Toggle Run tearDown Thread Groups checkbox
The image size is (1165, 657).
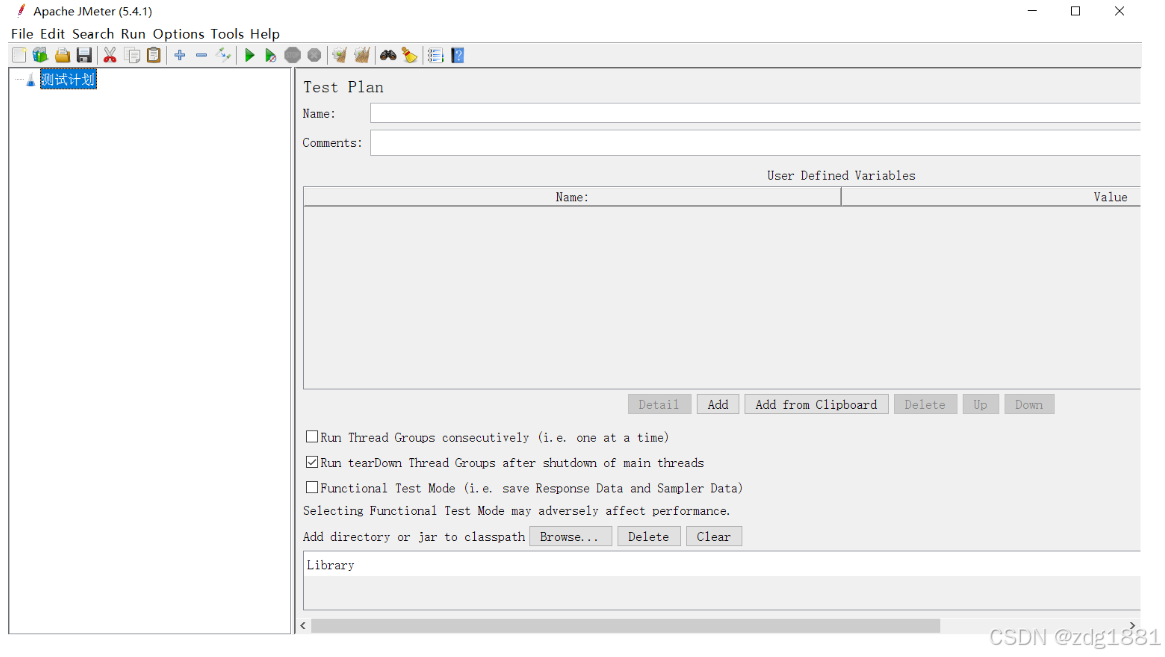[x=312, y=462]
